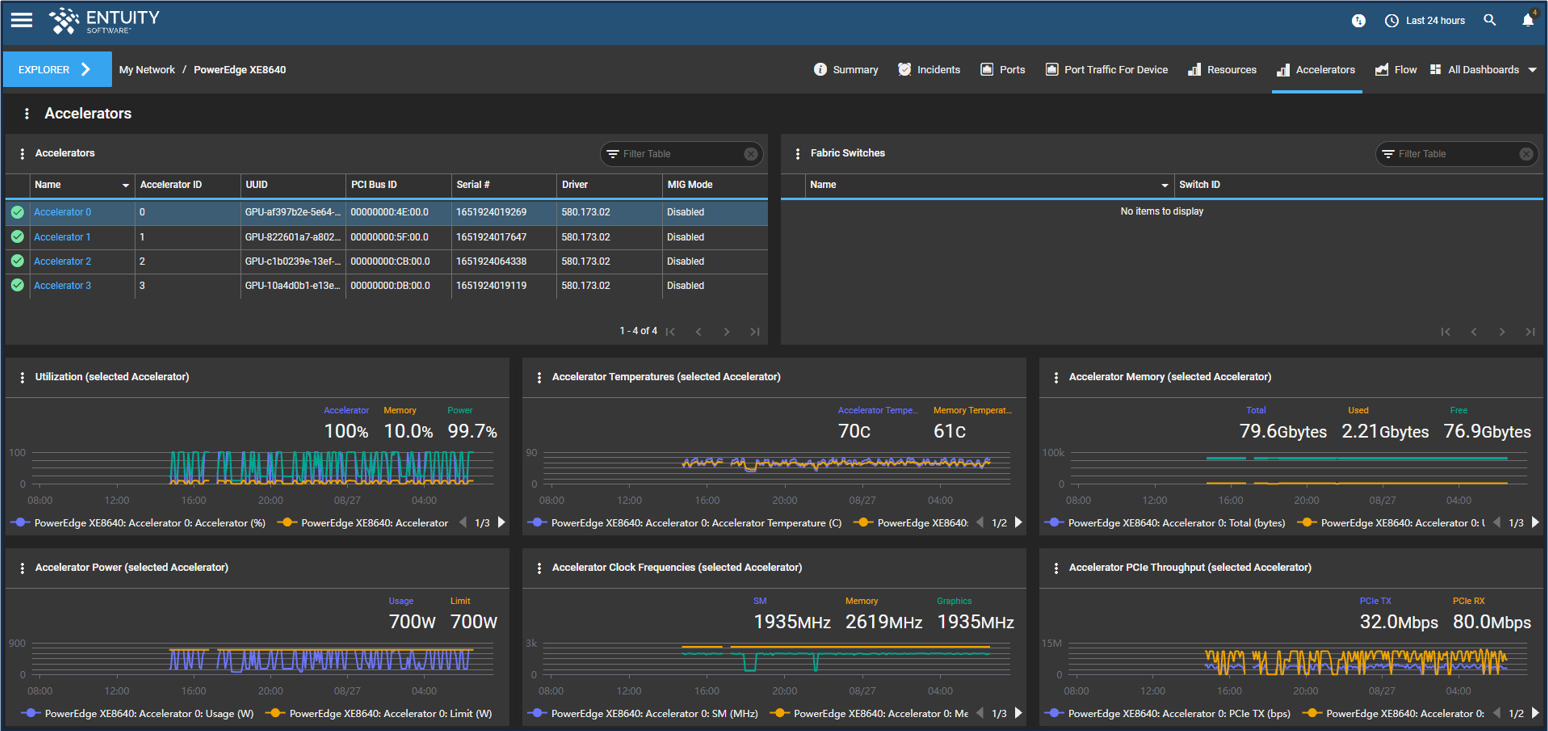This screenshot has height=731, width=1548.
Task: Click the Accelerator 0 green status icon
Action: [17, 212]
